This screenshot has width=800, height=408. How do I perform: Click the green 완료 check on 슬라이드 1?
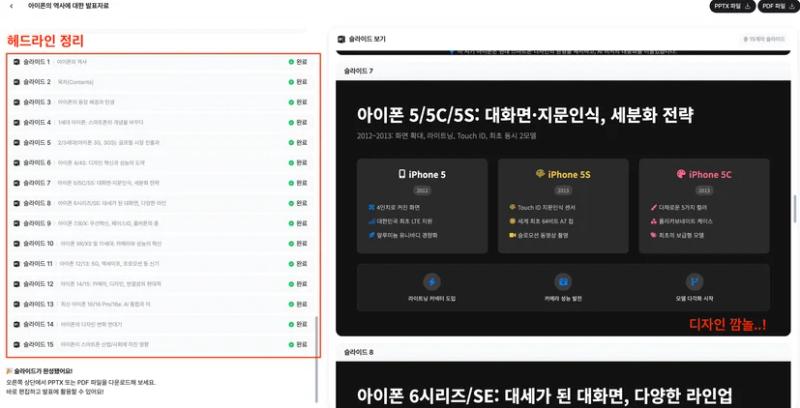[x=291, y=62]
